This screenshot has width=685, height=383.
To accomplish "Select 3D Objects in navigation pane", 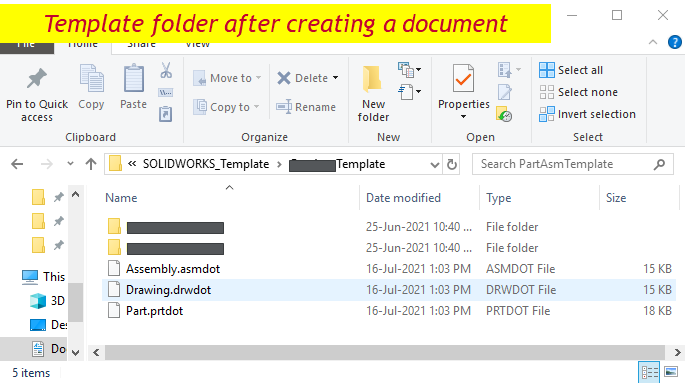I will 47,301.
